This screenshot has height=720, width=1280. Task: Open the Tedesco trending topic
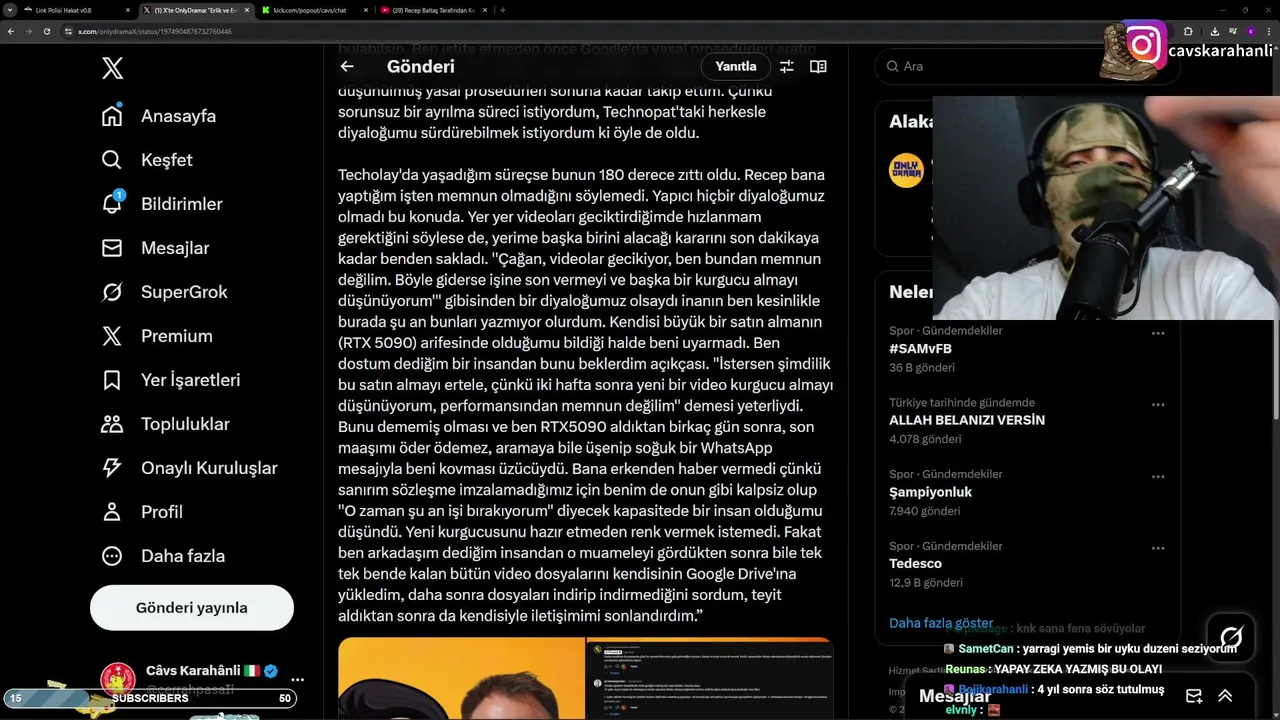915,564
